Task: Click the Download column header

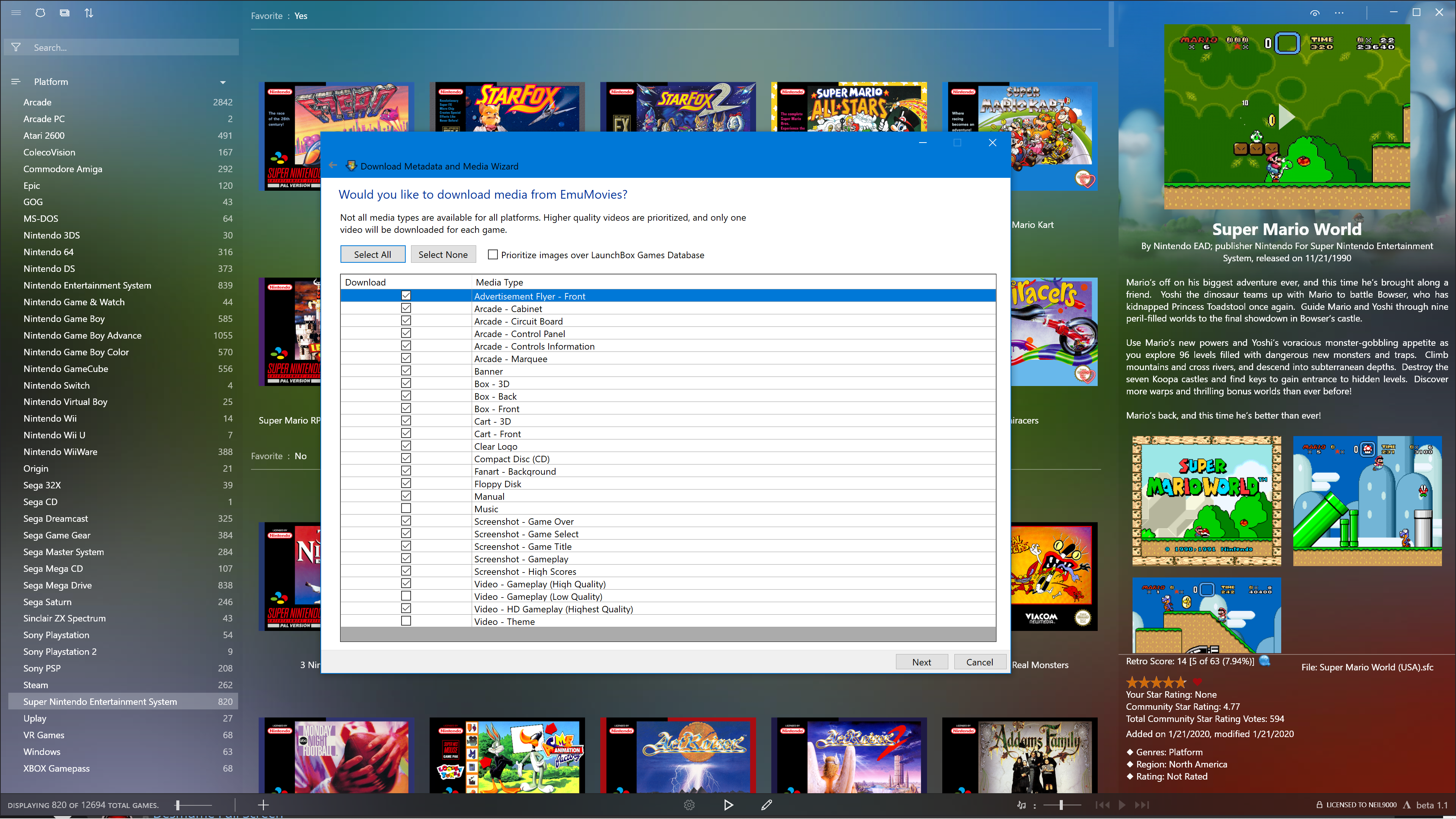Action: click(406, 282)
